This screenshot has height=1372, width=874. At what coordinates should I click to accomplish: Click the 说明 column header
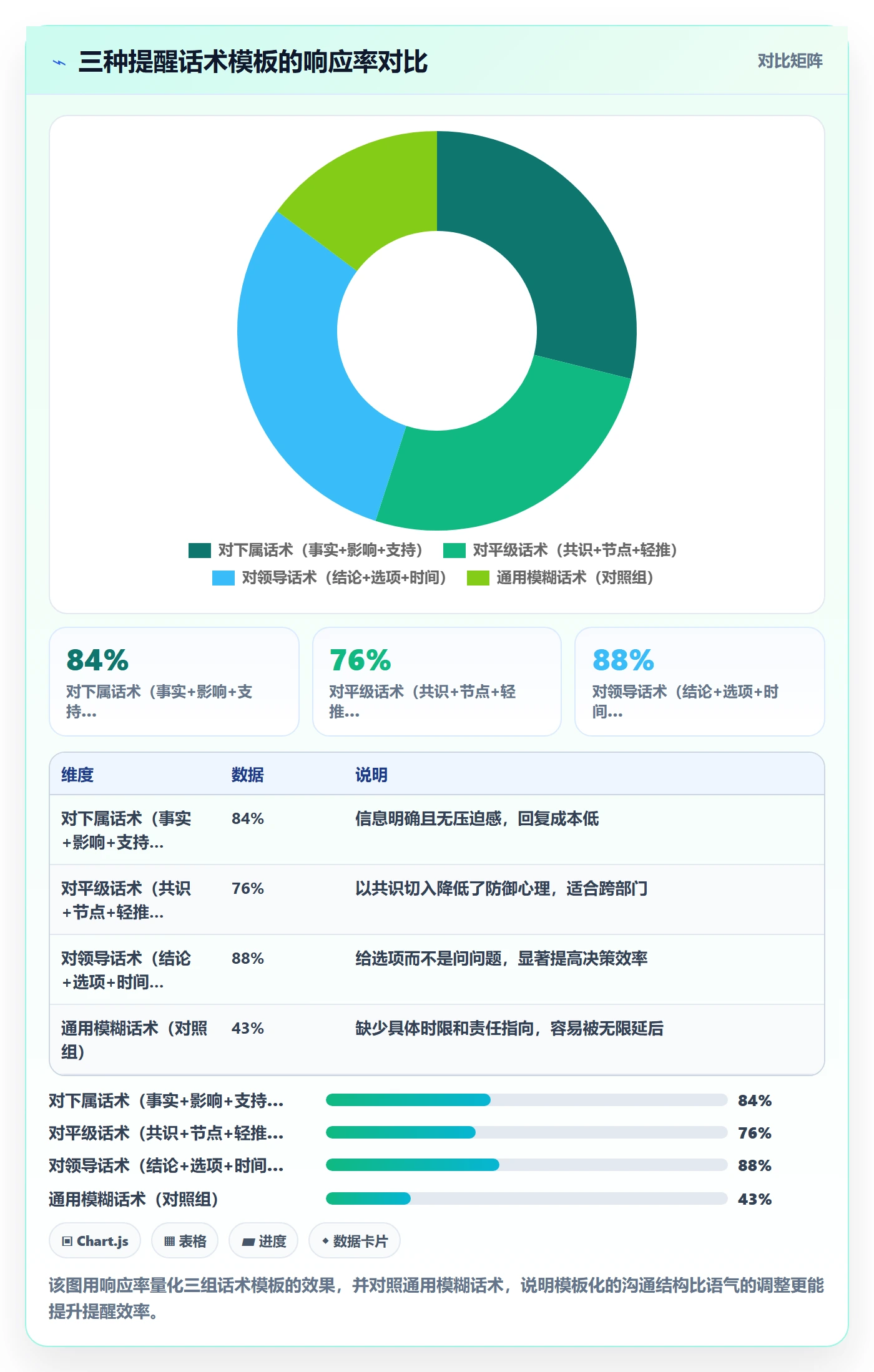coord(371,775)
